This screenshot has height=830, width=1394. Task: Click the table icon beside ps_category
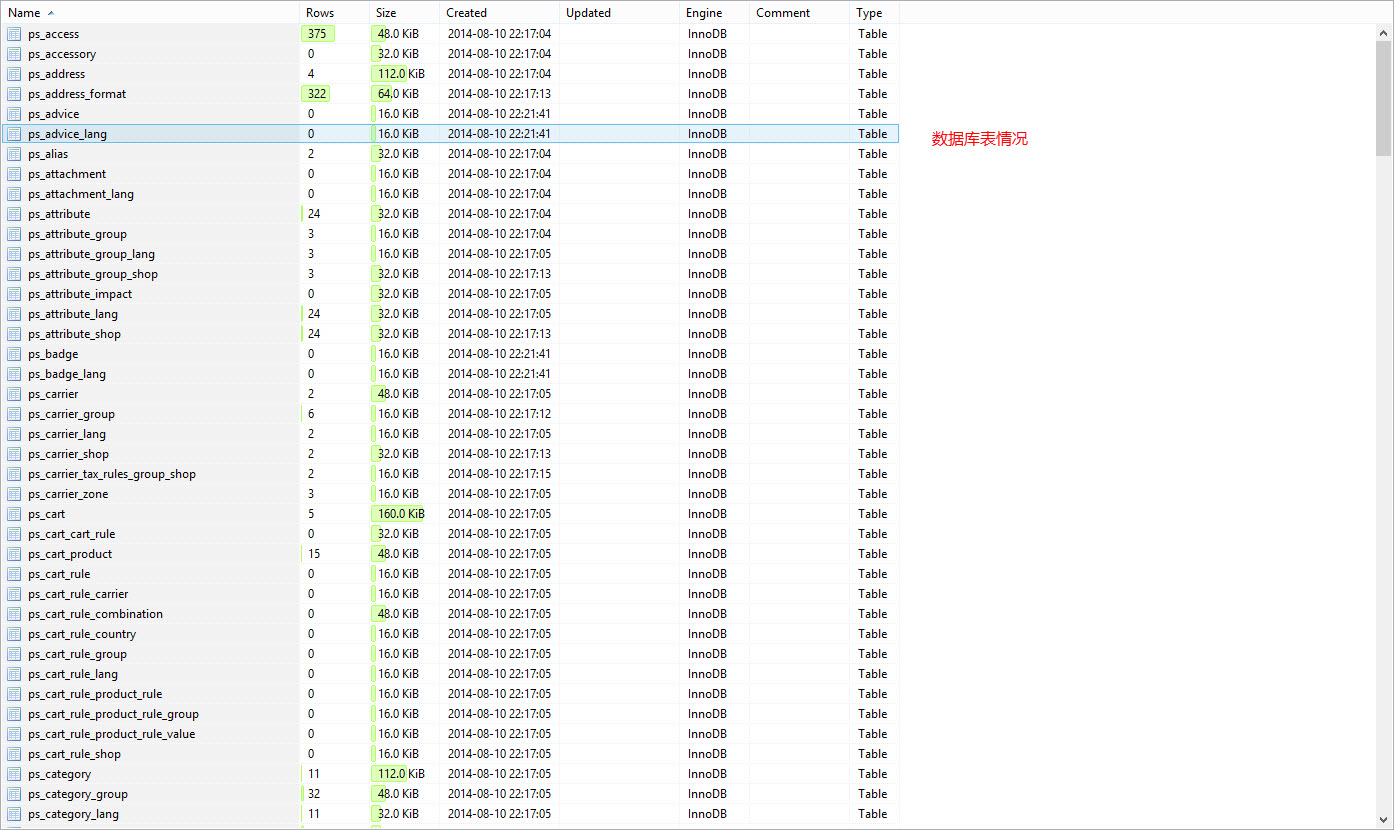tap(14, 774)
